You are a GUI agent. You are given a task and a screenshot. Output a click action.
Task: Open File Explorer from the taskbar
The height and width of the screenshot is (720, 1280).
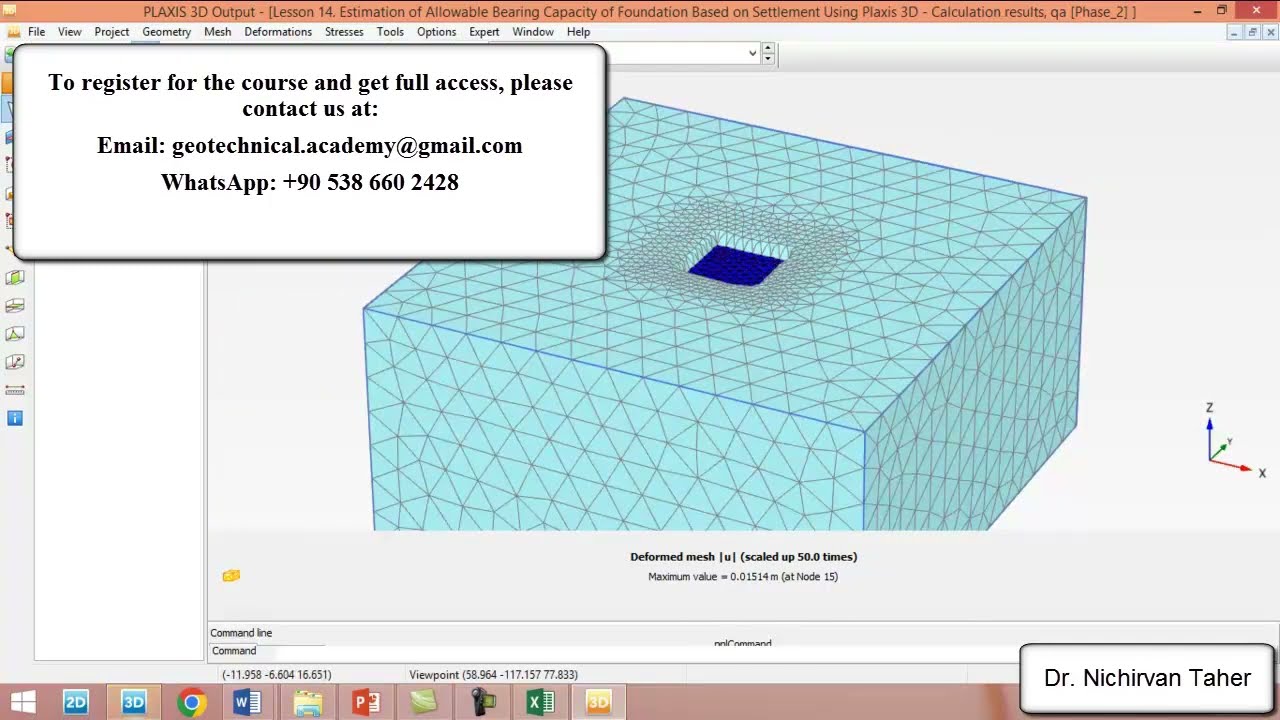(307, 702)
